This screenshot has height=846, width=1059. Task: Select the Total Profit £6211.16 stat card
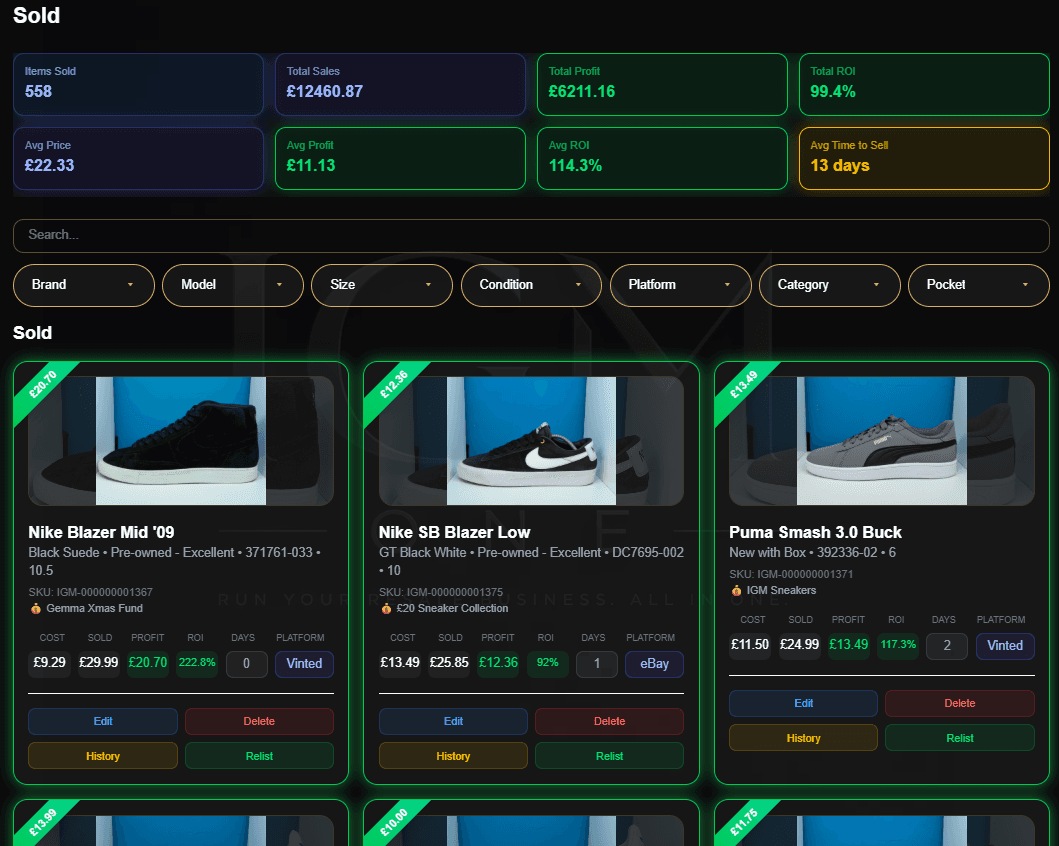pos(663,84)
